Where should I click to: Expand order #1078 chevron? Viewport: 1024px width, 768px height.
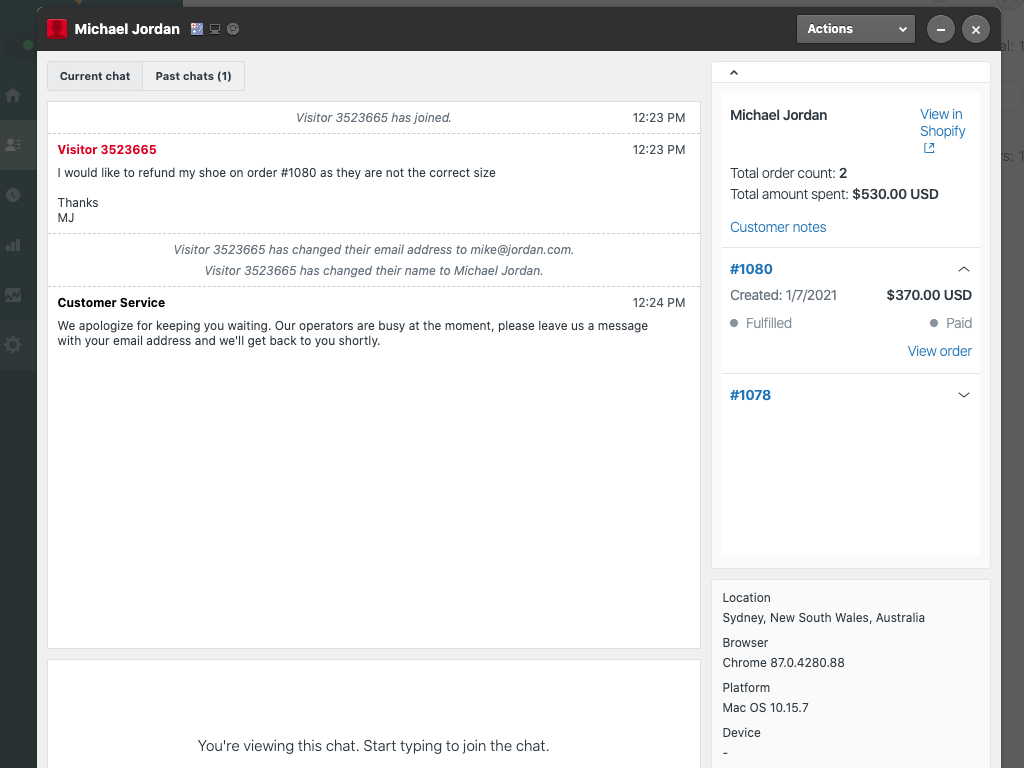coord(964,395)
